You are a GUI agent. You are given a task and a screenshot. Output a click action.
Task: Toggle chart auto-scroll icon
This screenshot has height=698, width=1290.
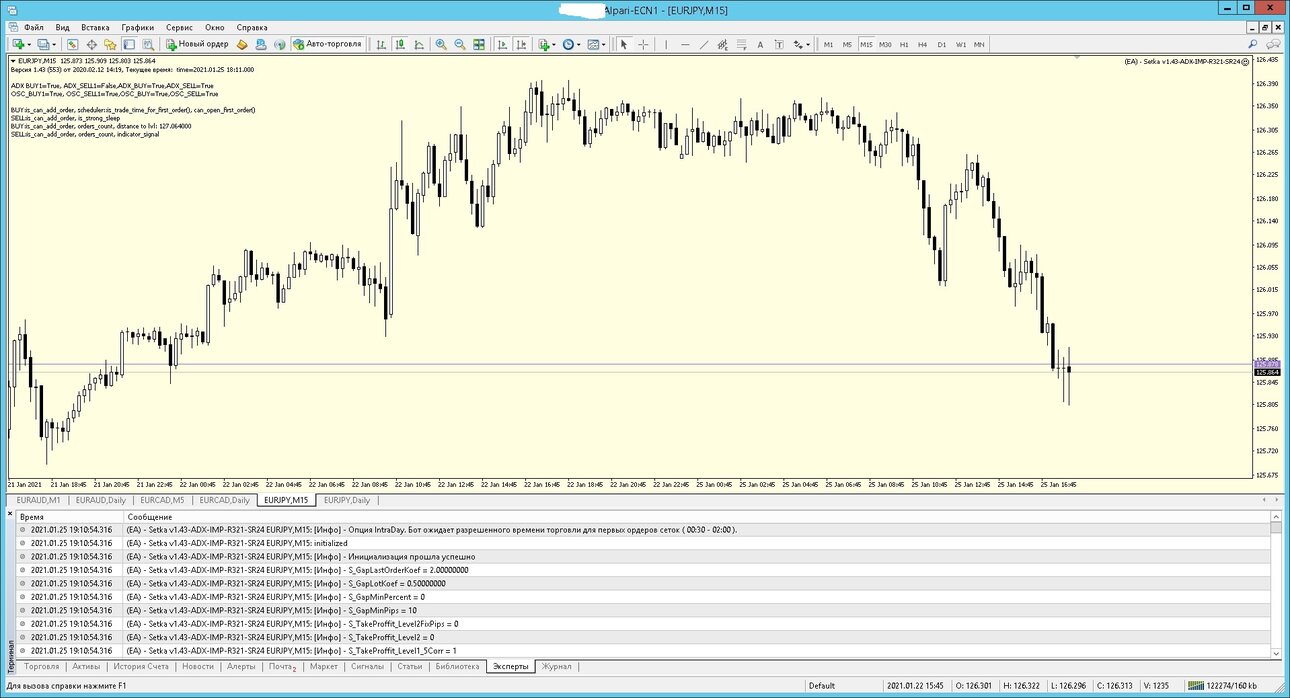pos(502,44)
